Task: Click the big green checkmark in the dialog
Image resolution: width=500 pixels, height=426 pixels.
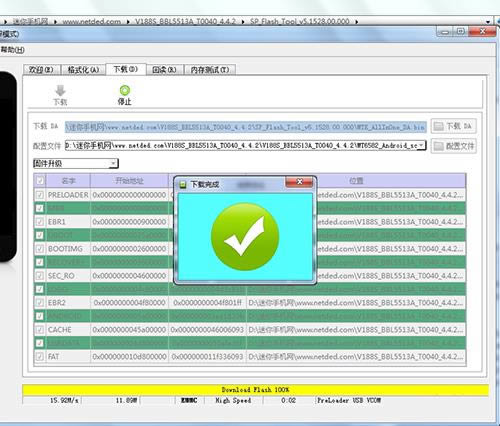Action: pyautogui.click(x=245, y=236)
